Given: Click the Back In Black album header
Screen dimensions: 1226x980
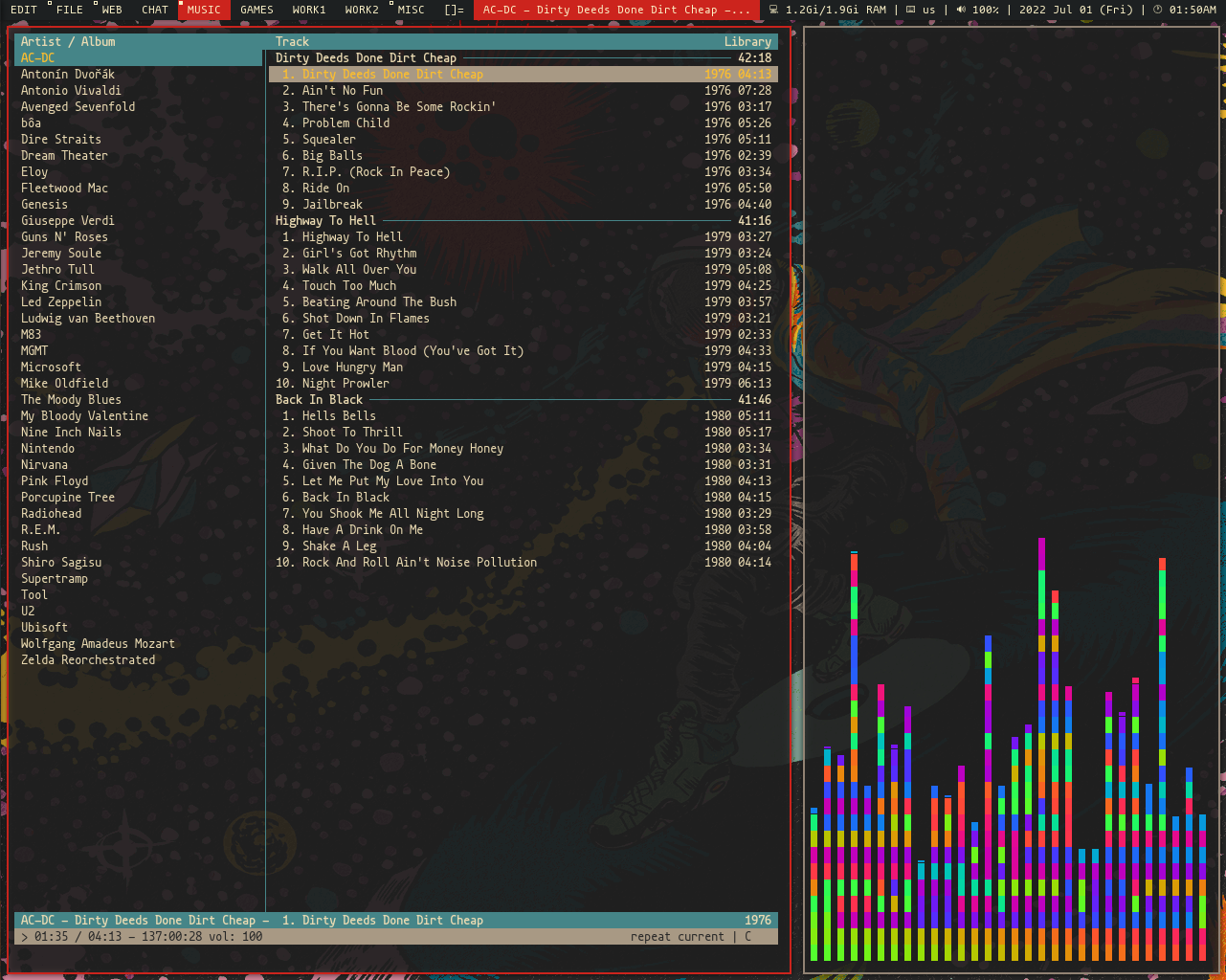Looking at the screenshot, I should pyautogui.click(x=524, y=400).
